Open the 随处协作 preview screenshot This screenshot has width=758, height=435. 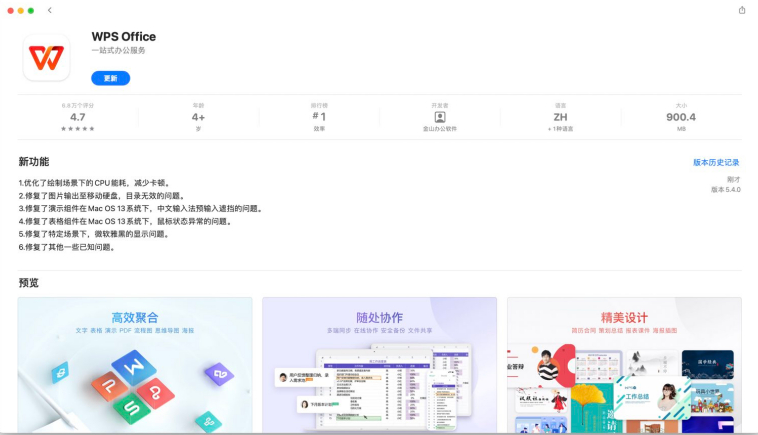[x=379, y=365]
